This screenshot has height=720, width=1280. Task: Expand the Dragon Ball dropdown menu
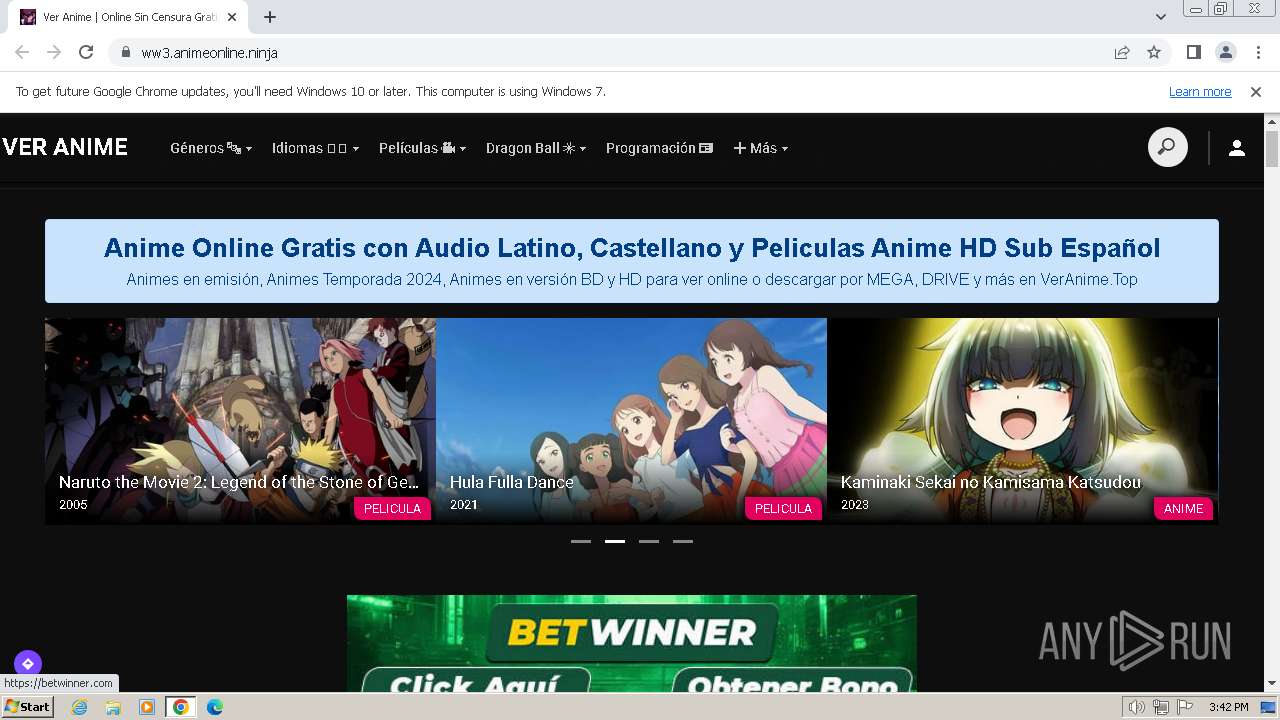tap(536, 148)
